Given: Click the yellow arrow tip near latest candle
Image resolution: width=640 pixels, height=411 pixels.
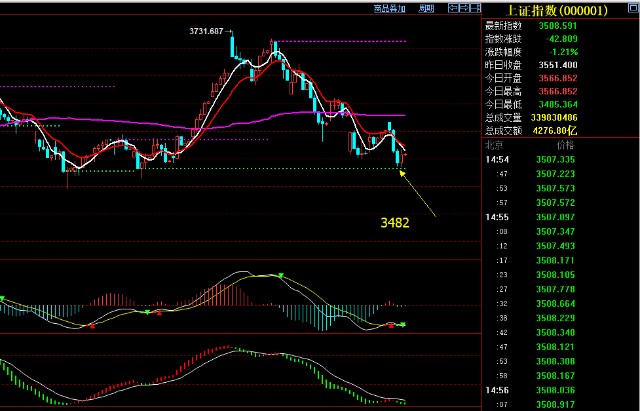Looking at the screenshot, I should coord(401,173).
